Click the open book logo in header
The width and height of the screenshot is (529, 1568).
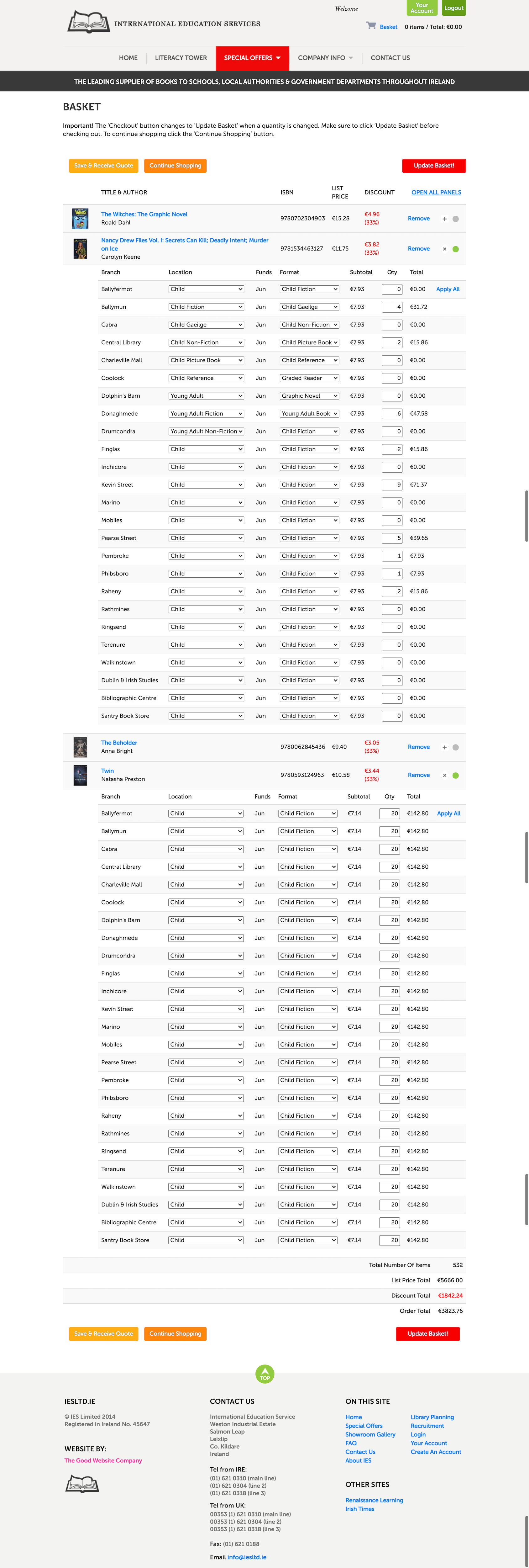click(x=89, y=22)
